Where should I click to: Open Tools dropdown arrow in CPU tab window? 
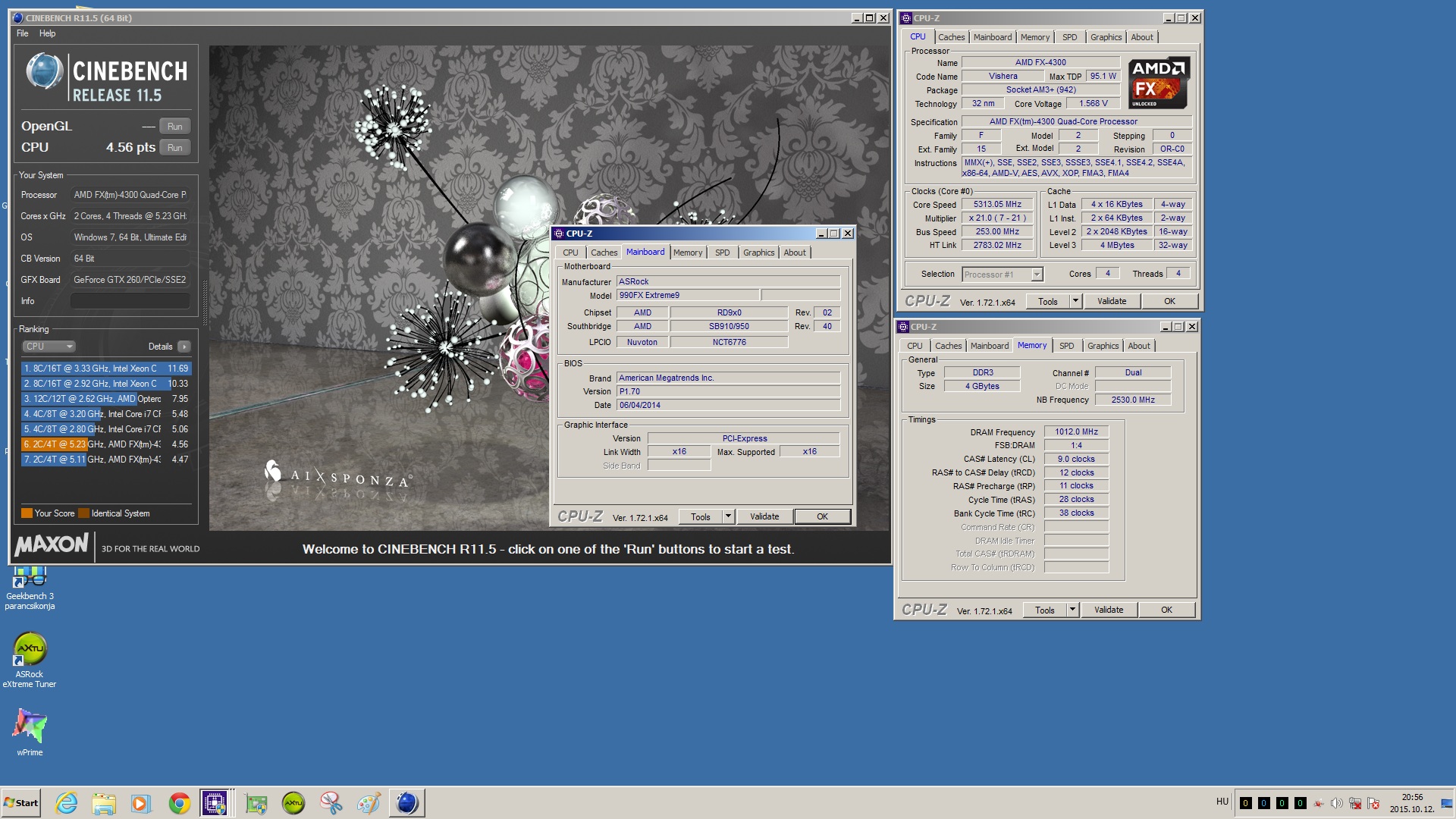coord(1075,301)
